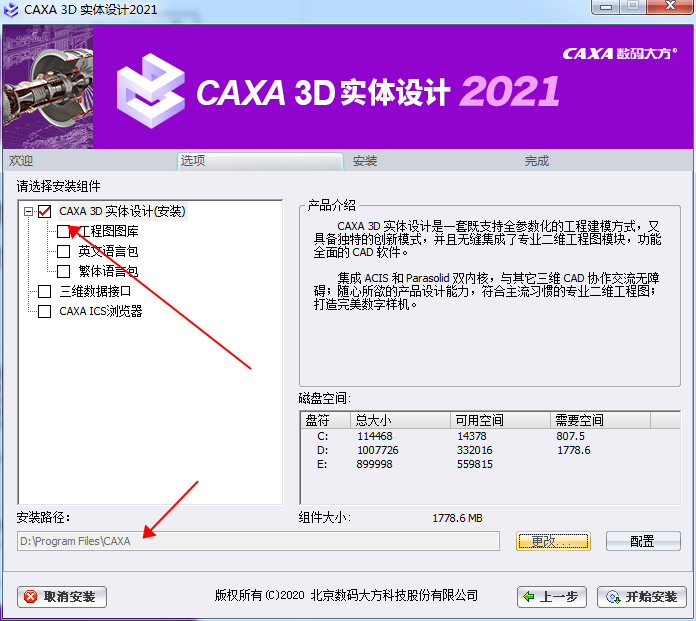Screen dimensions: 696x621
Task: Check the CAXA ICS浏览器 checkbox
Action: click(44, 311)
